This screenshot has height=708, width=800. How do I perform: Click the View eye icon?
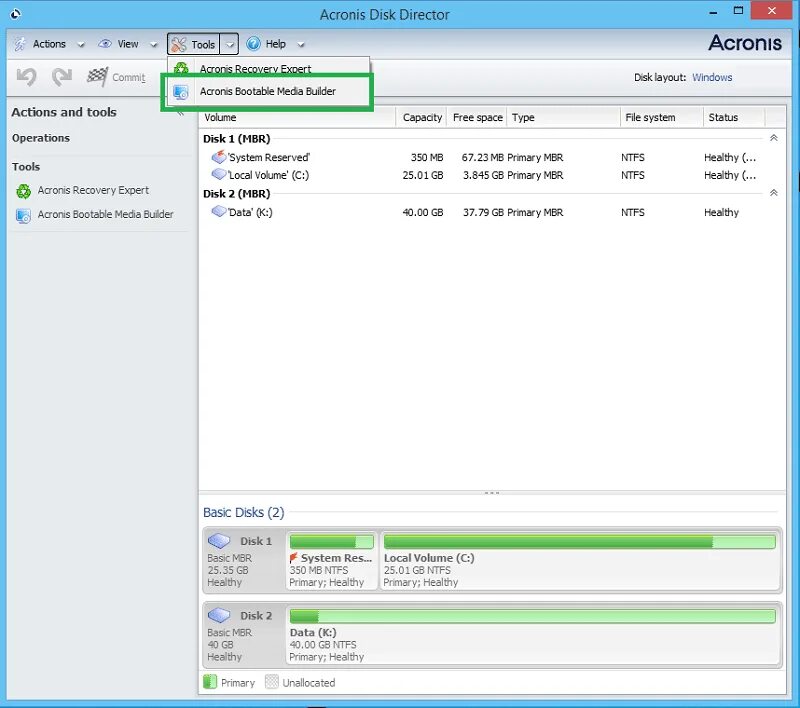[105, 44]
